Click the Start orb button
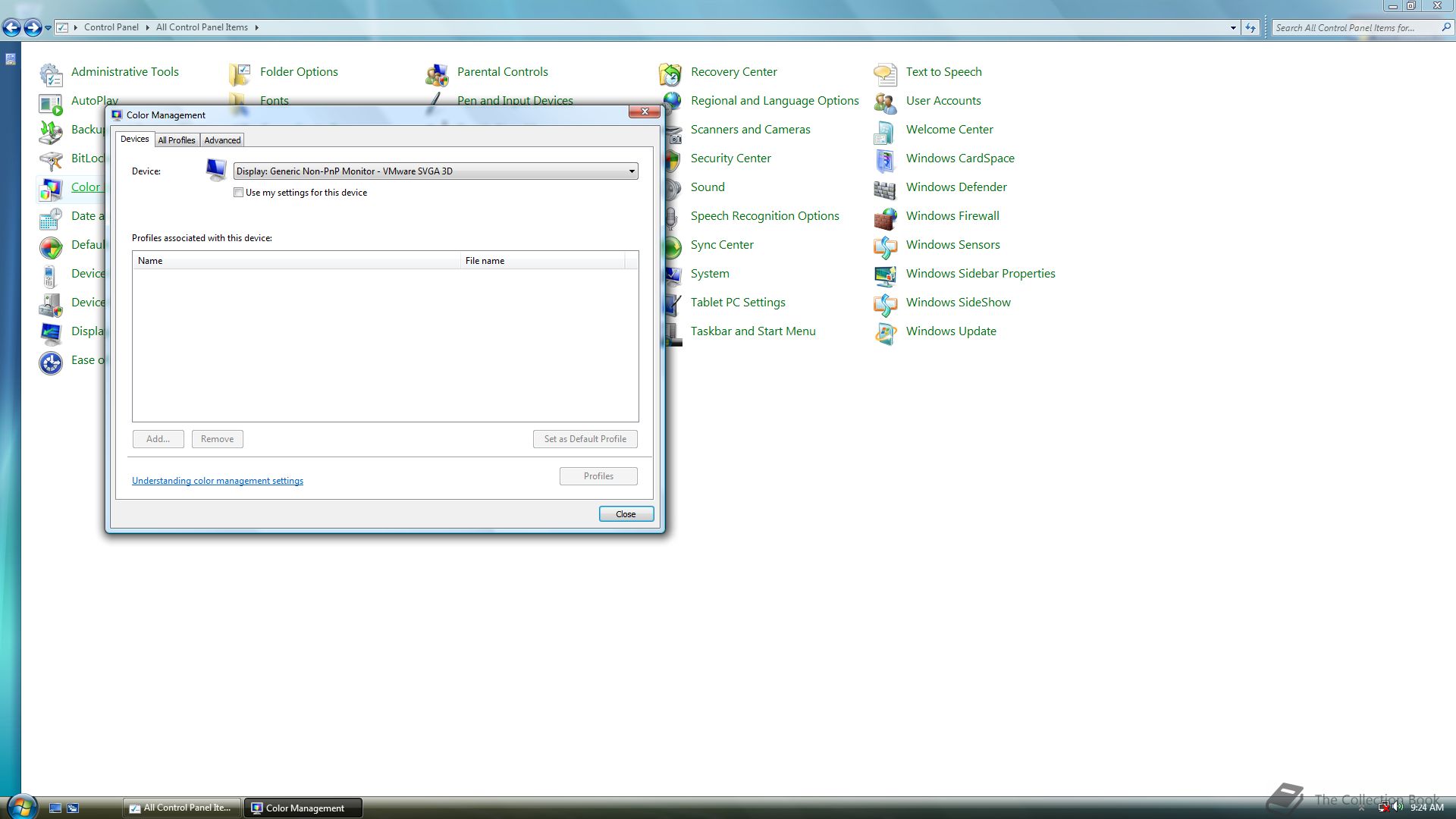 [21, 806]
